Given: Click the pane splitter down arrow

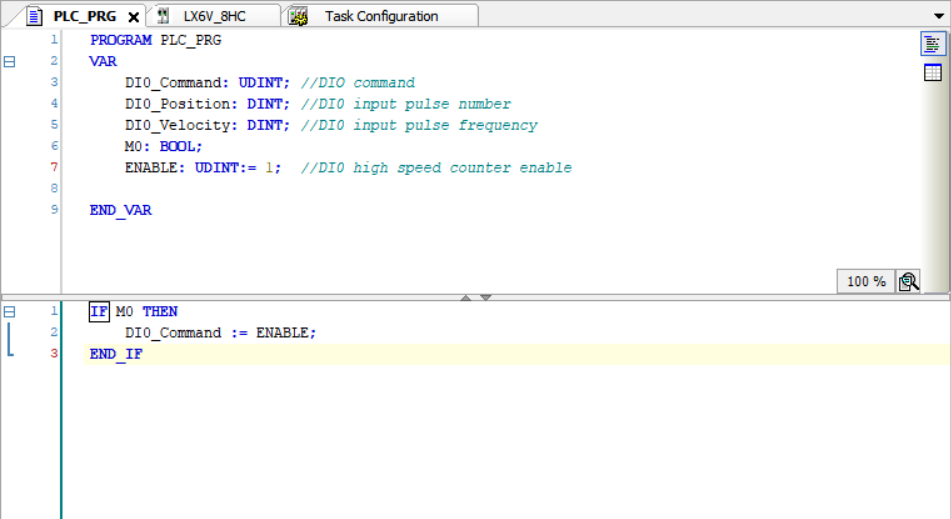Looking at the screenshot, I should point(486,298).
